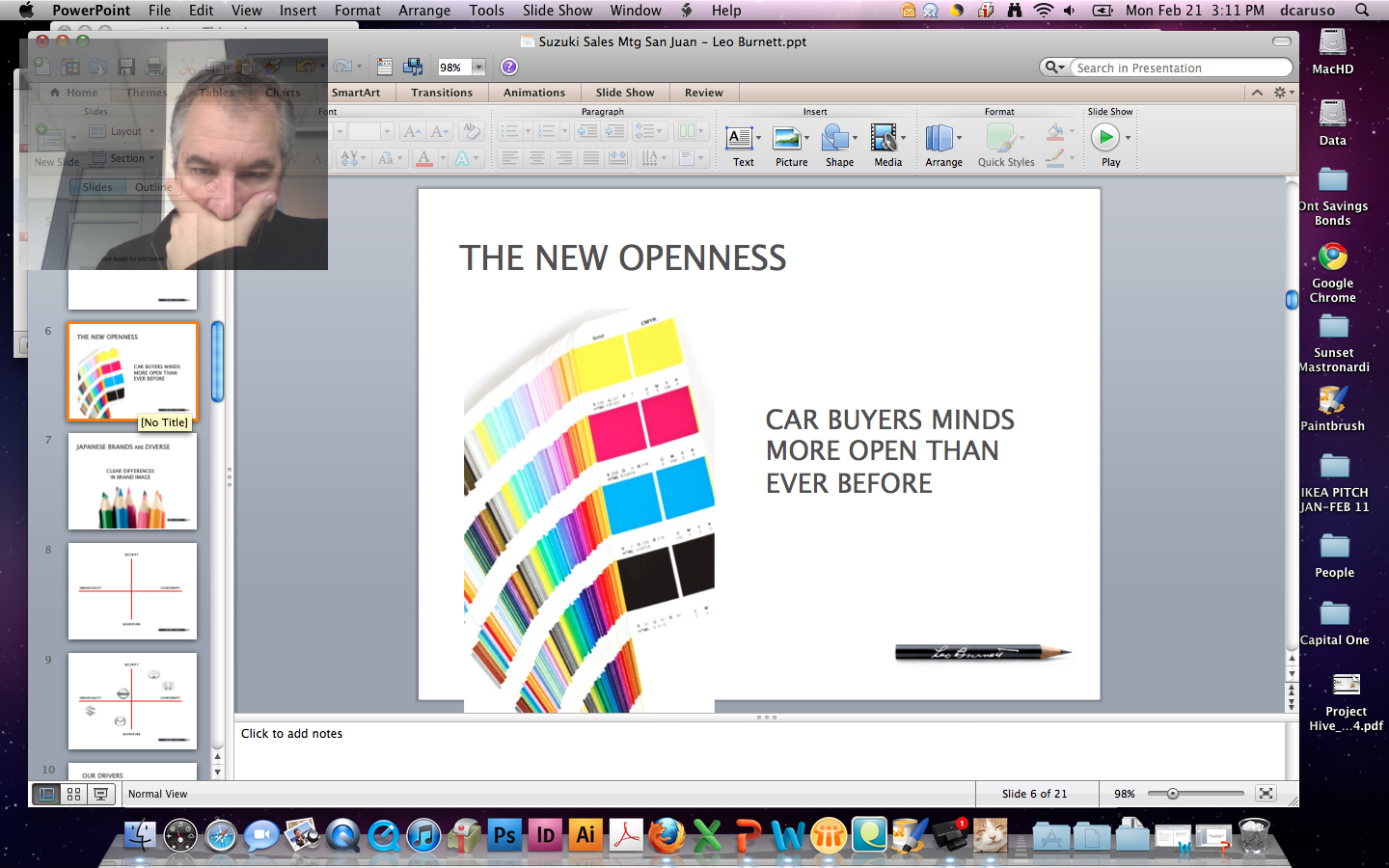Play the slide show from the ribbon
The height and width of the screenshot is (868, 1389).
coord(1105,138)
